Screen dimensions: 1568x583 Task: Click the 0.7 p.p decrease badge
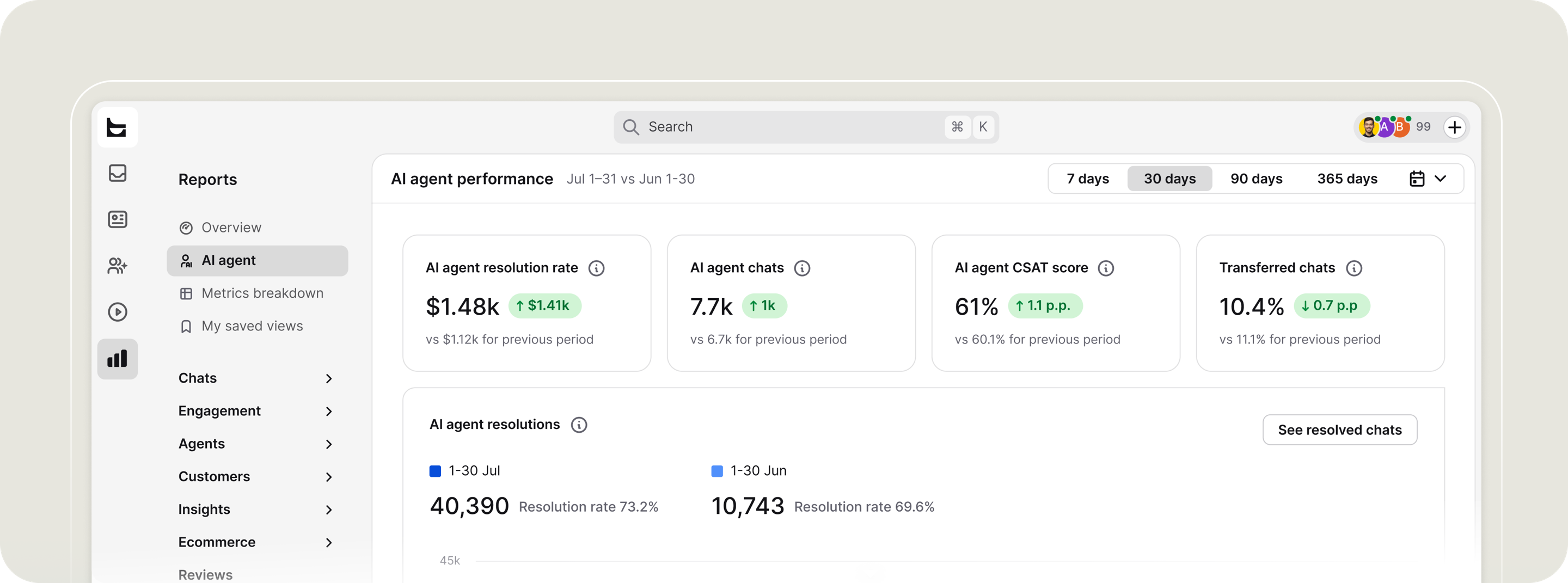click(x=1332, y=306)
